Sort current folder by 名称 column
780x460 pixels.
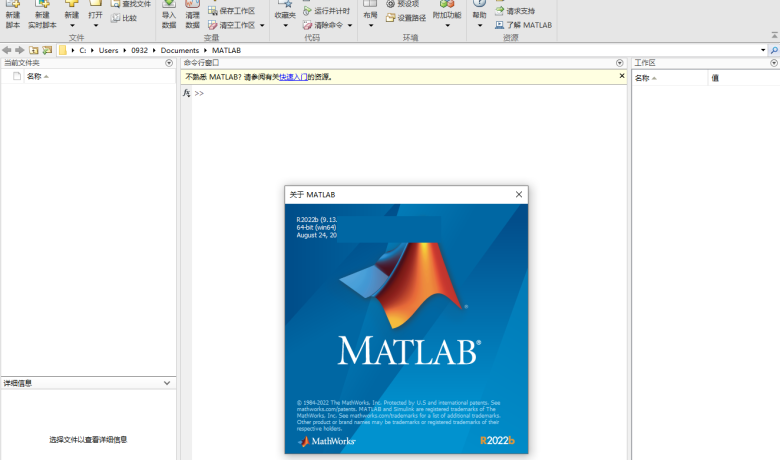click(x=37, y=76)
